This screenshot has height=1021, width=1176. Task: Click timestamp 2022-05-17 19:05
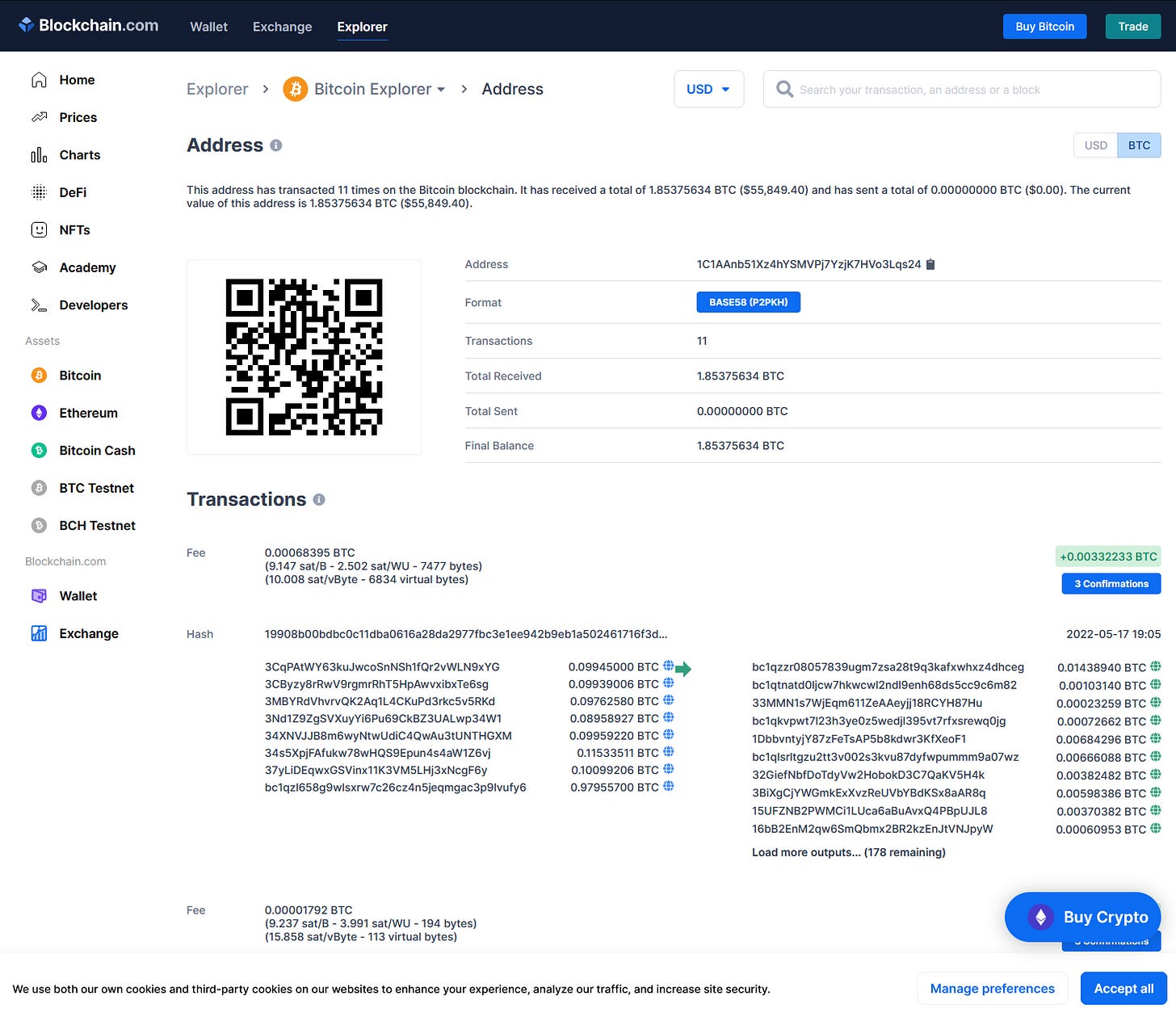(x=1113, y=634)
